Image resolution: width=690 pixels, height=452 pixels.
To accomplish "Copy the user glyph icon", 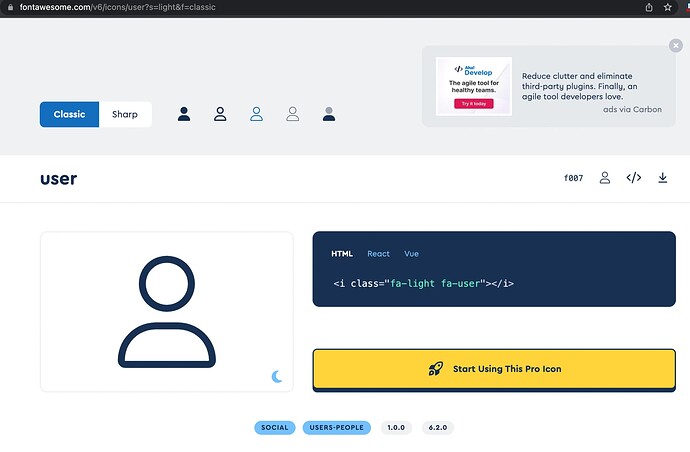I will point(605,179).
